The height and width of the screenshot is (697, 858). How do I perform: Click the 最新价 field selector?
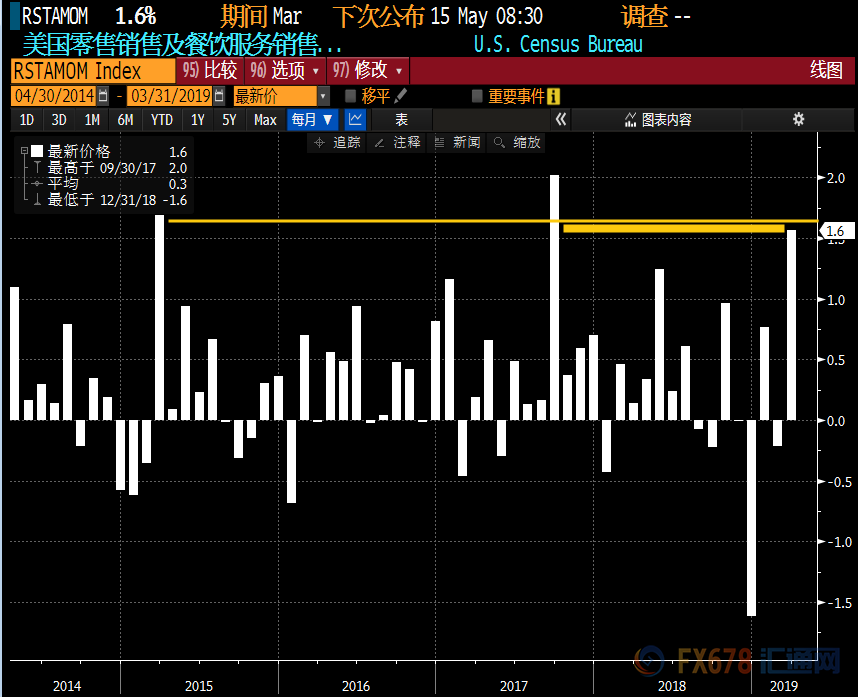tap(275, 96)
